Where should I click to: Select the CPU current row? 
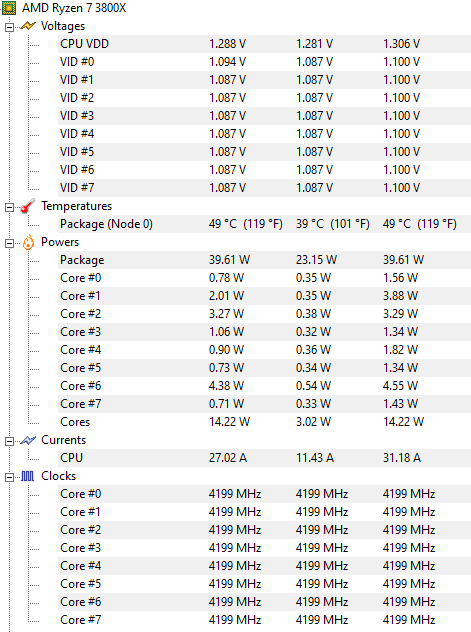pyautogui.click(x=264, y=458)
